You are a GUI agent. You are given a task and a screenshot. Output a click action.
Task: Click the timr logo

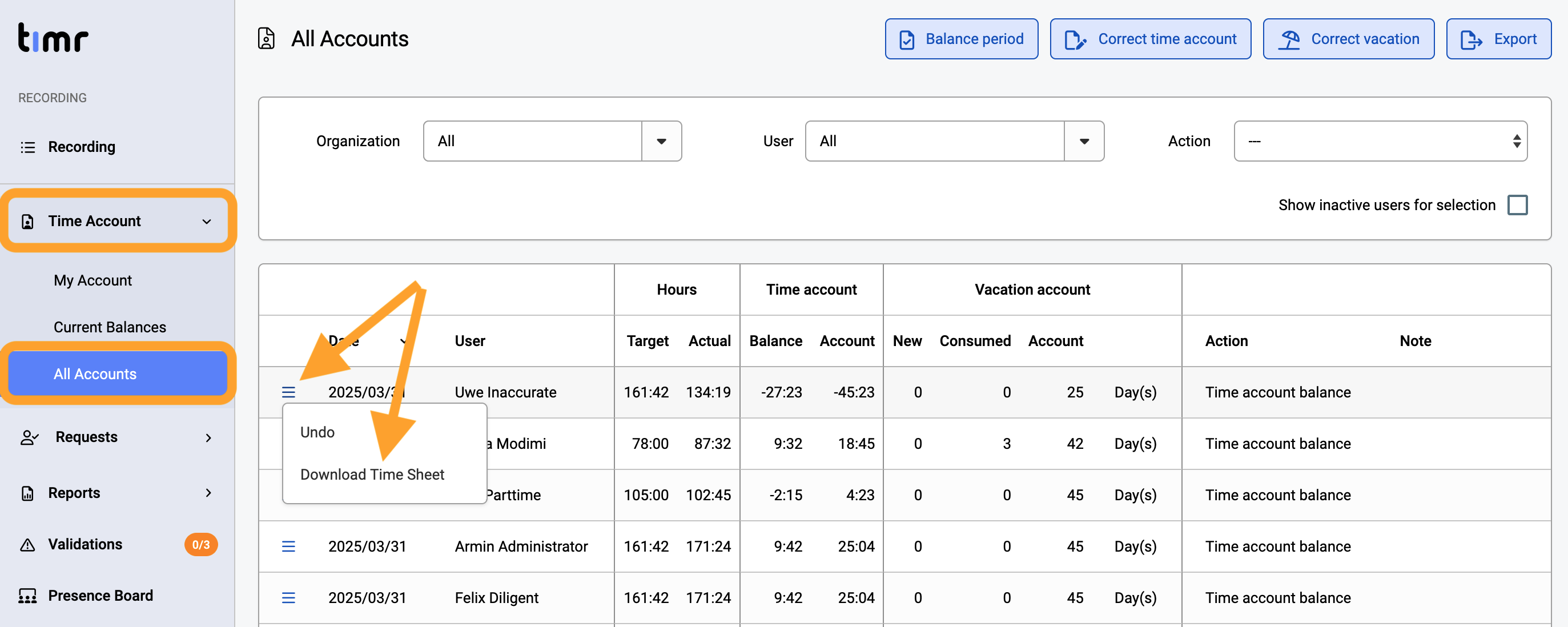(53, 38)
